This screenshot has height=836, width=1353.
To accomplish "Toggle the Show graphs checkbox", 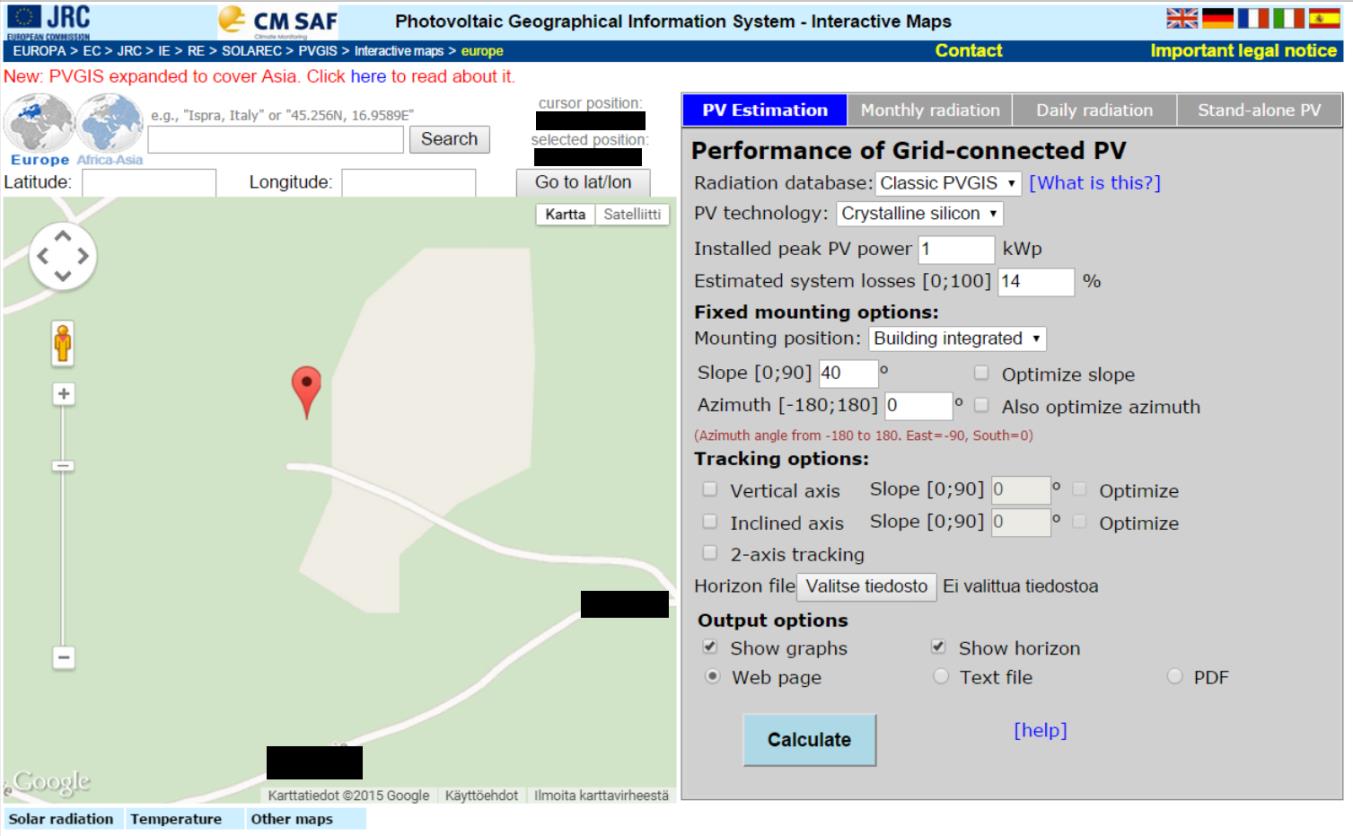I will (x=710, y=647).
